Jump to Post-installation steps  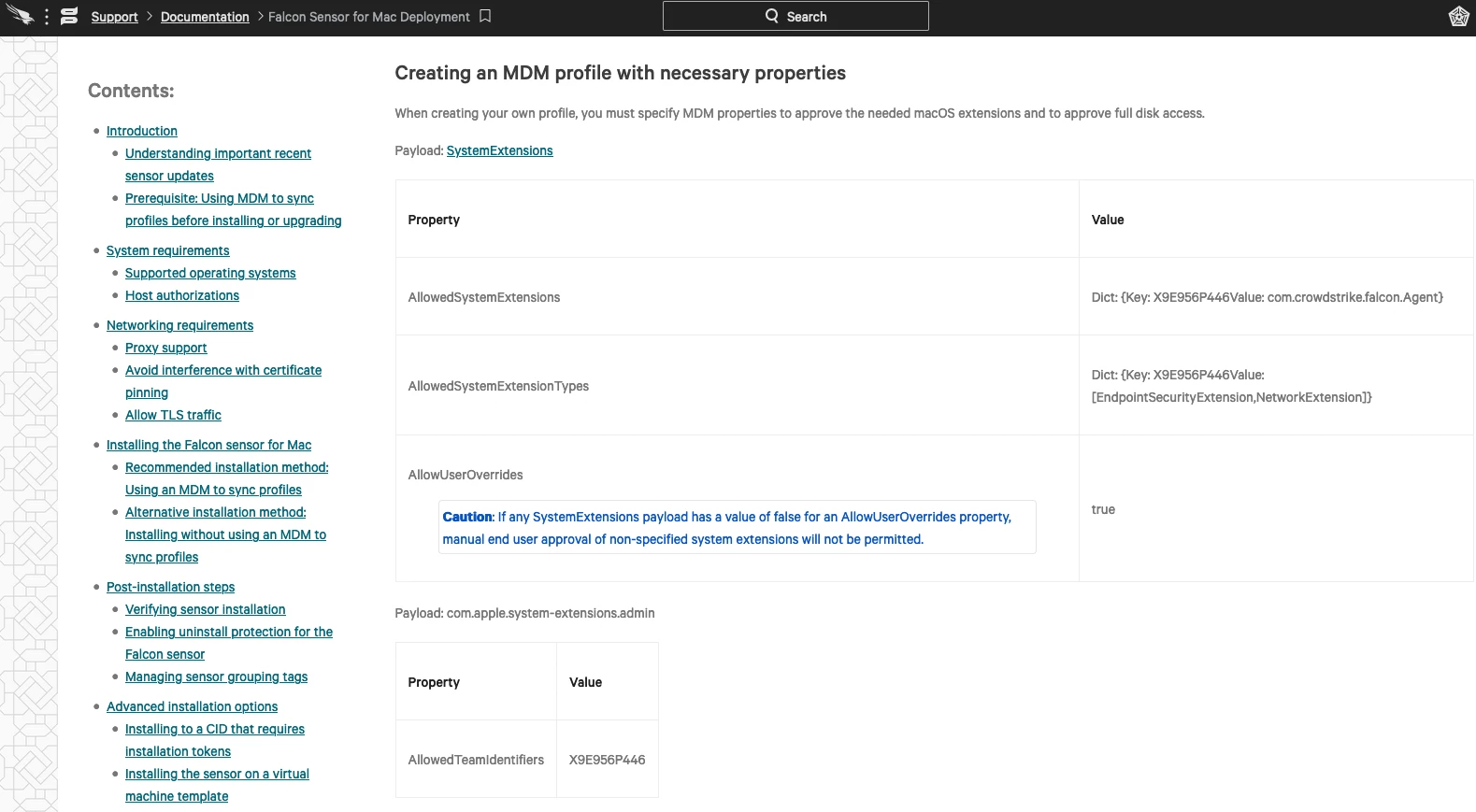pos(170,587)
